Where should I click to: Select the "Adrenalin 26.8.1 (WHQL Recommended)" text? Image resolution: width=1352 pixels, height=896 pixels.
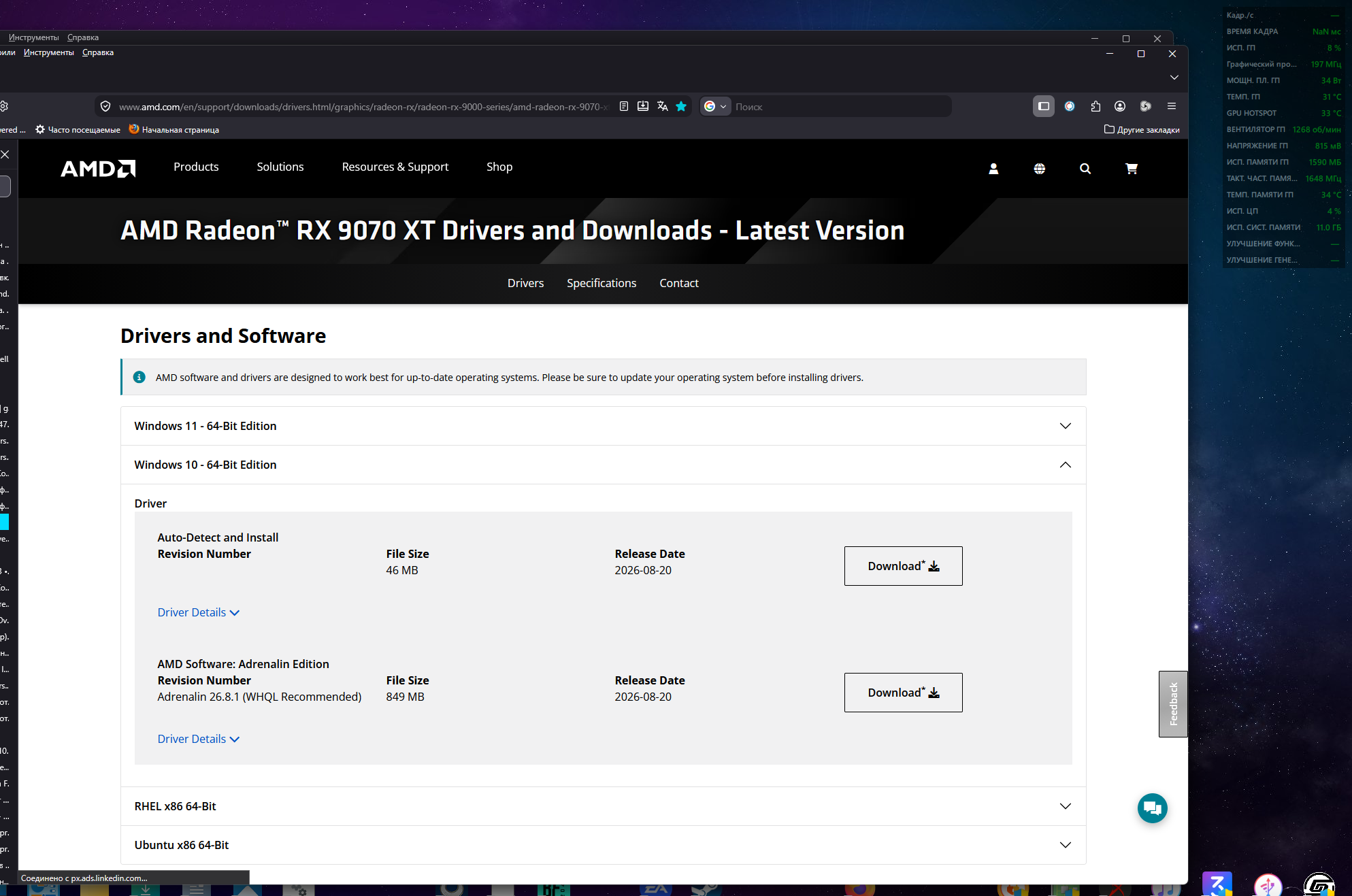coord(259,697)
